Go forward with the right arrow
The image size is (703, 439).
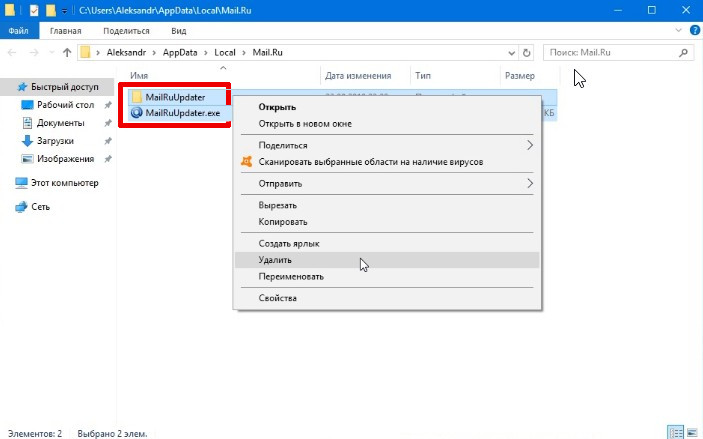coord(34,53)
